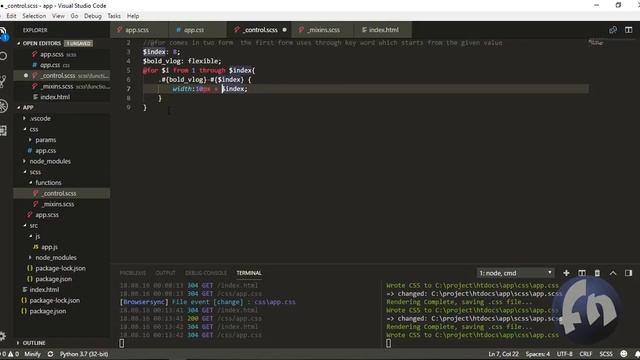Close the unsaved _control.scss tab via dot
Image resolution: width=640 pixels, height=360 pixels.
[284, 30]
